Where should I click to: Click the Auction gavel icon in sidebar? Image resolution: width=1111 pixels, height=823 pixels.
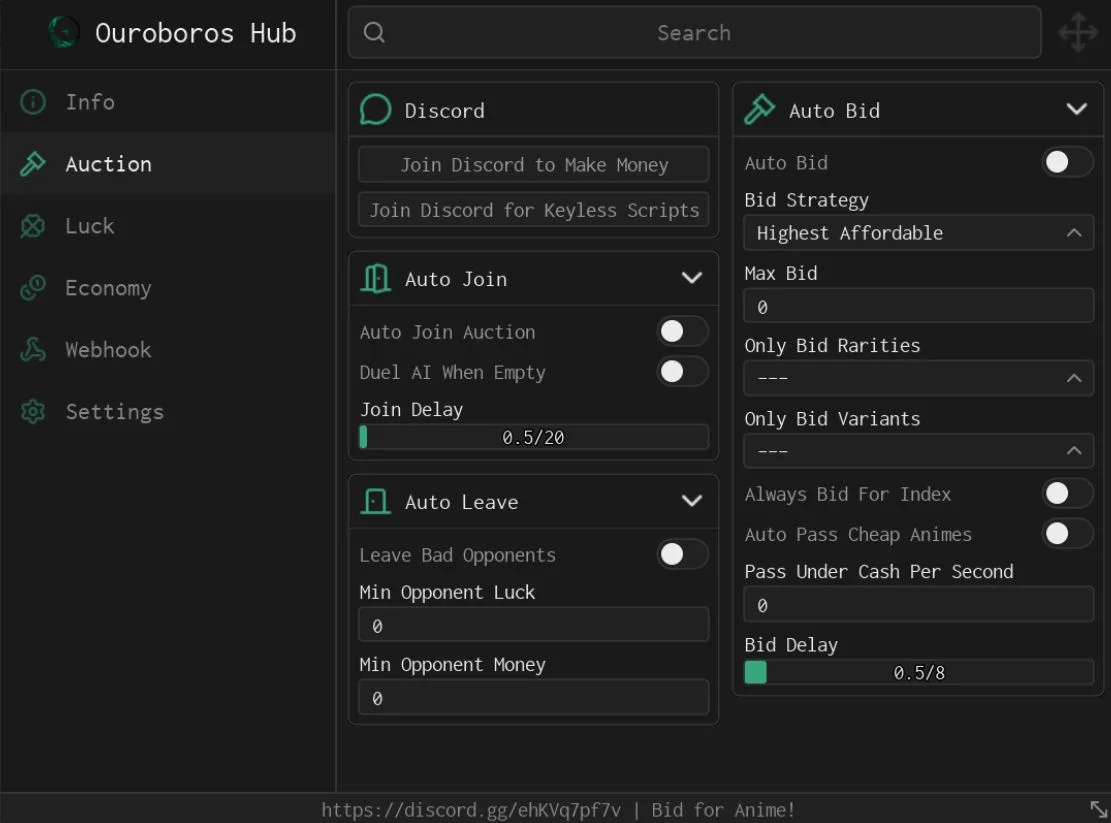tap(33, 164)
